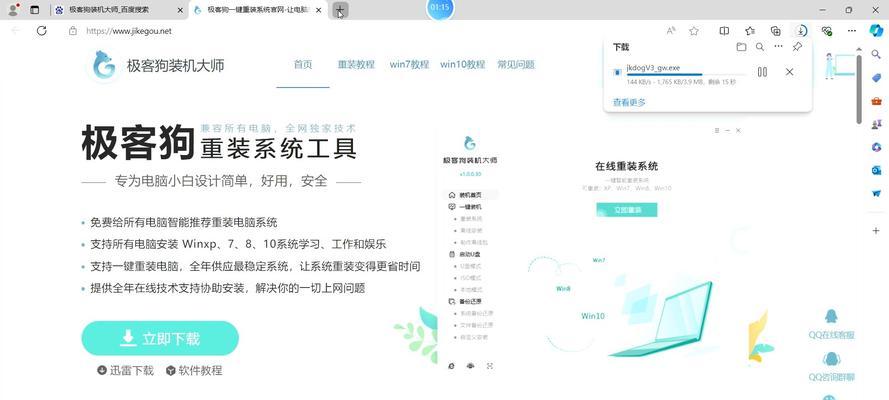The image size is (889, 400).
Task: Open Collections panel
Action: pyautogui.click(x=776, y=31)
